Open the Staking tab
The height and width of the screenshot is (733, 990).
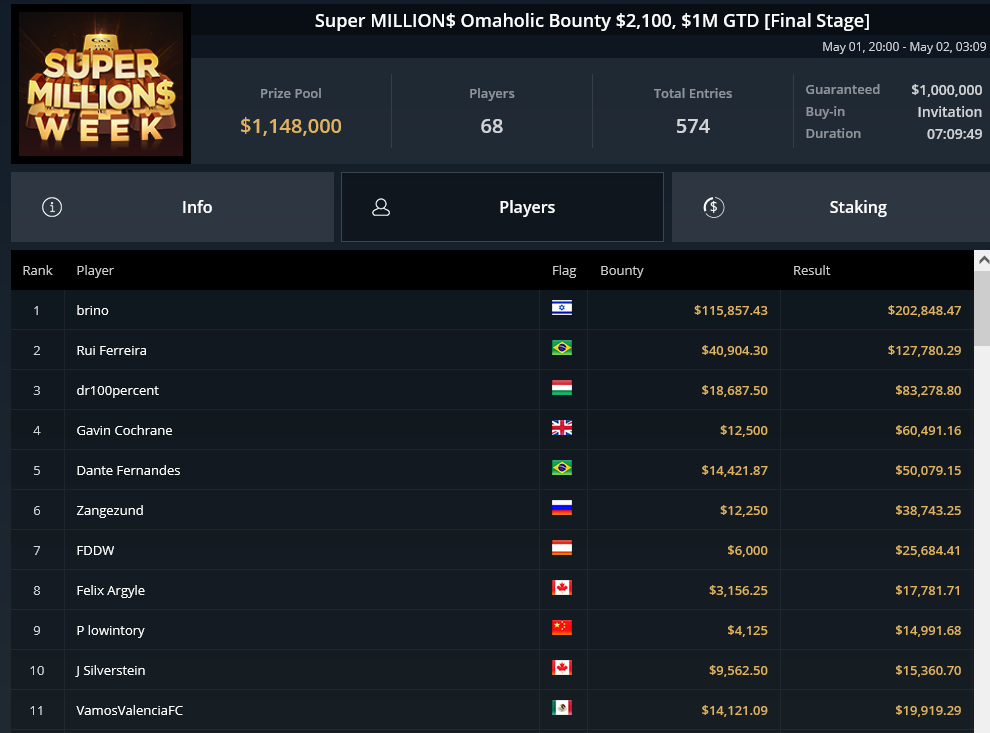831,207
